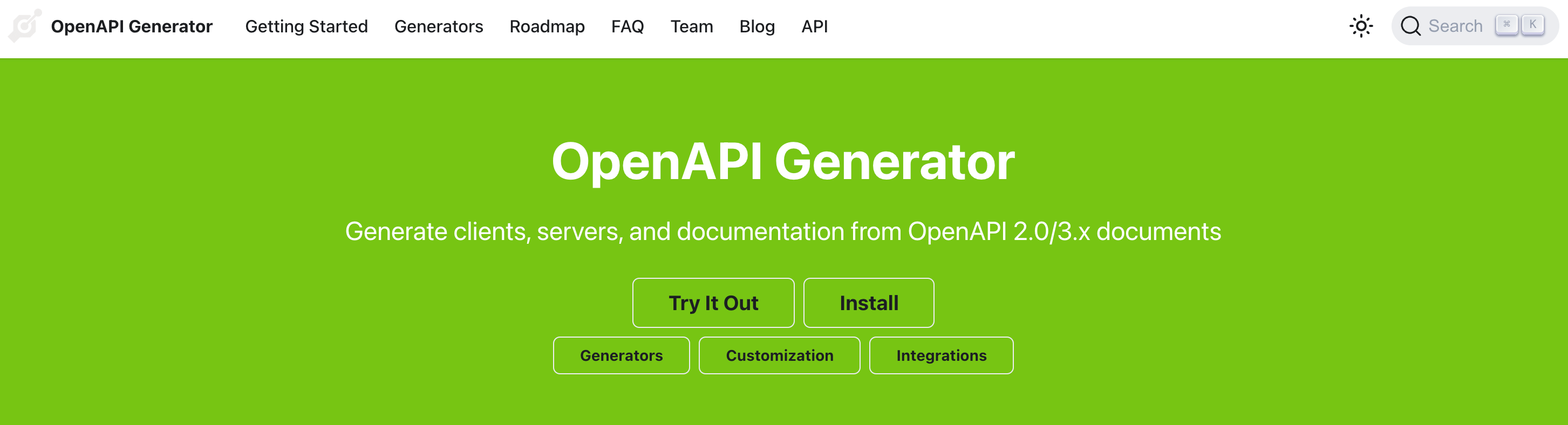The width and height of the screenshot is (1568, 425).
Task: Open the FAQ nav link
Action: (x=627, y=26)
